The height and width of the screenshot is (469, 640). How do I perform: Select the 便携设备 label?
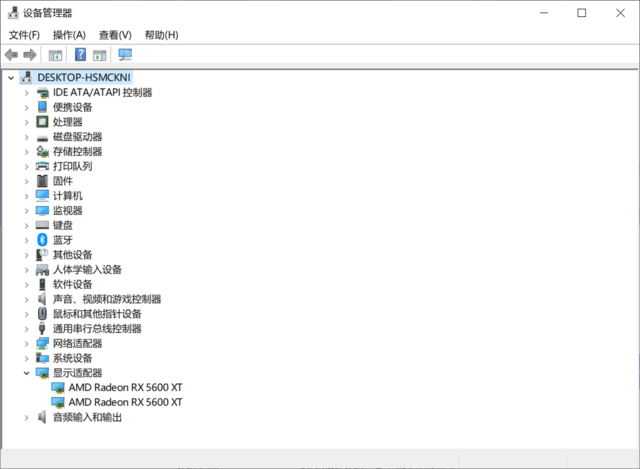point(73,107)
